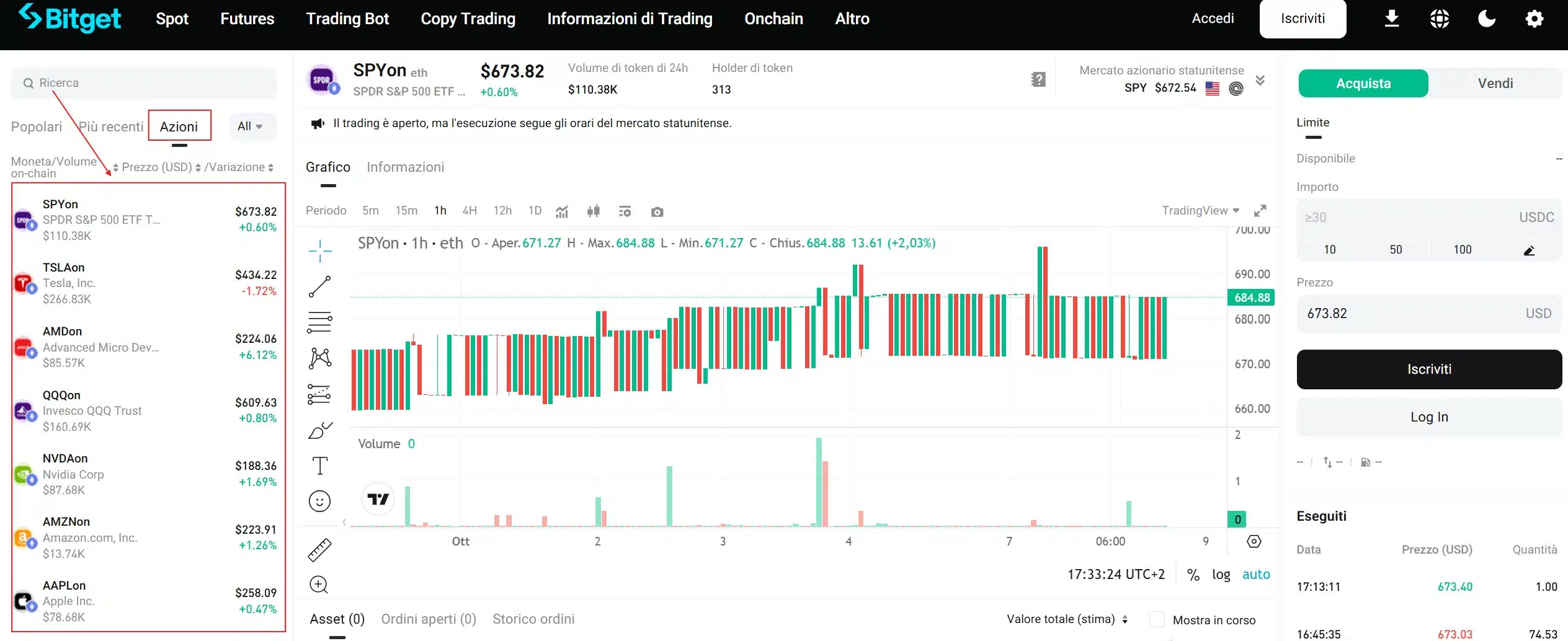Click the Ricerca search field
Screen dimensions: 1568x641
144,82
